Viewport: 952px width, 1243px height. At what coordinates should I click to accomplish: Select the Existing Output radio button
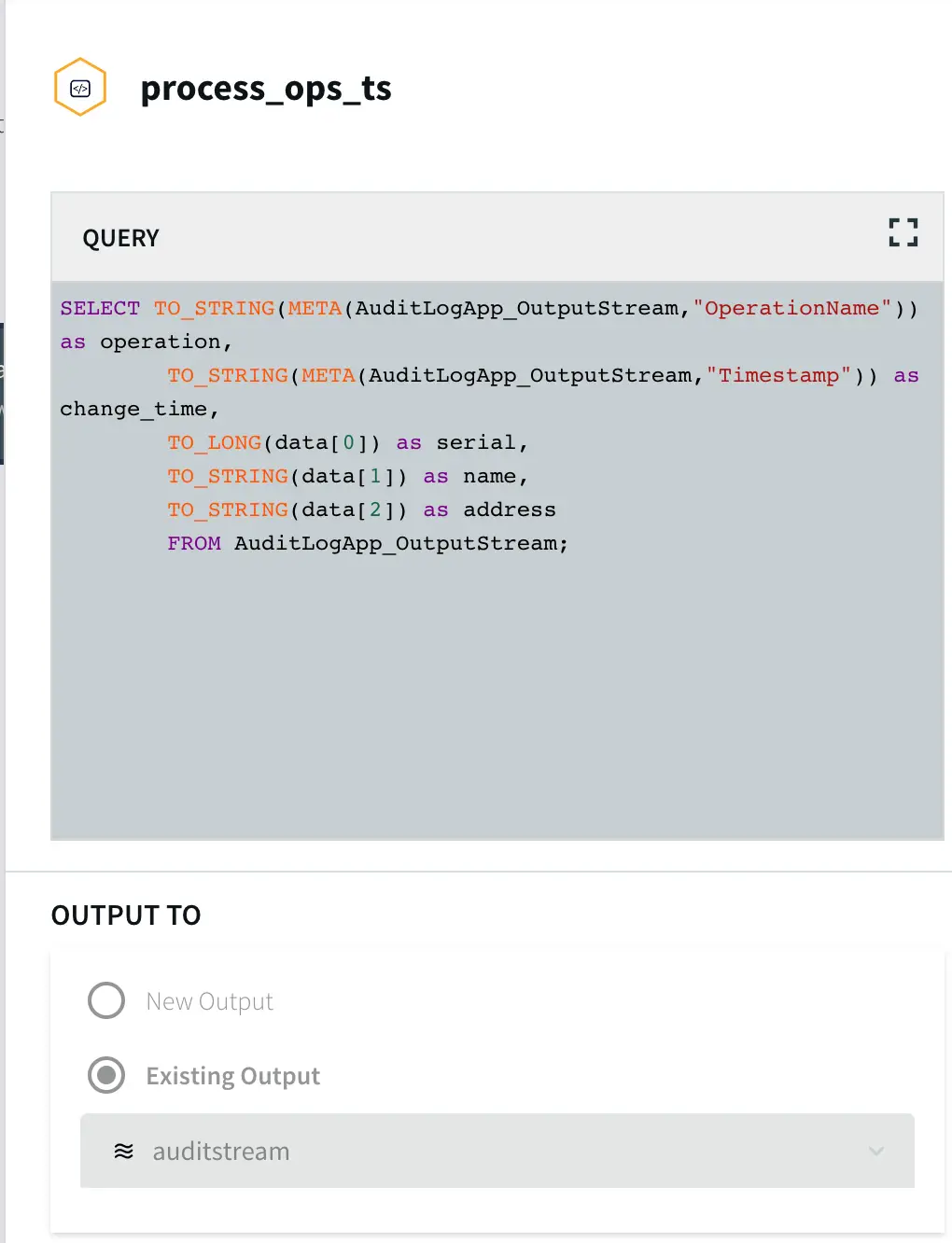click(106, 1075)
